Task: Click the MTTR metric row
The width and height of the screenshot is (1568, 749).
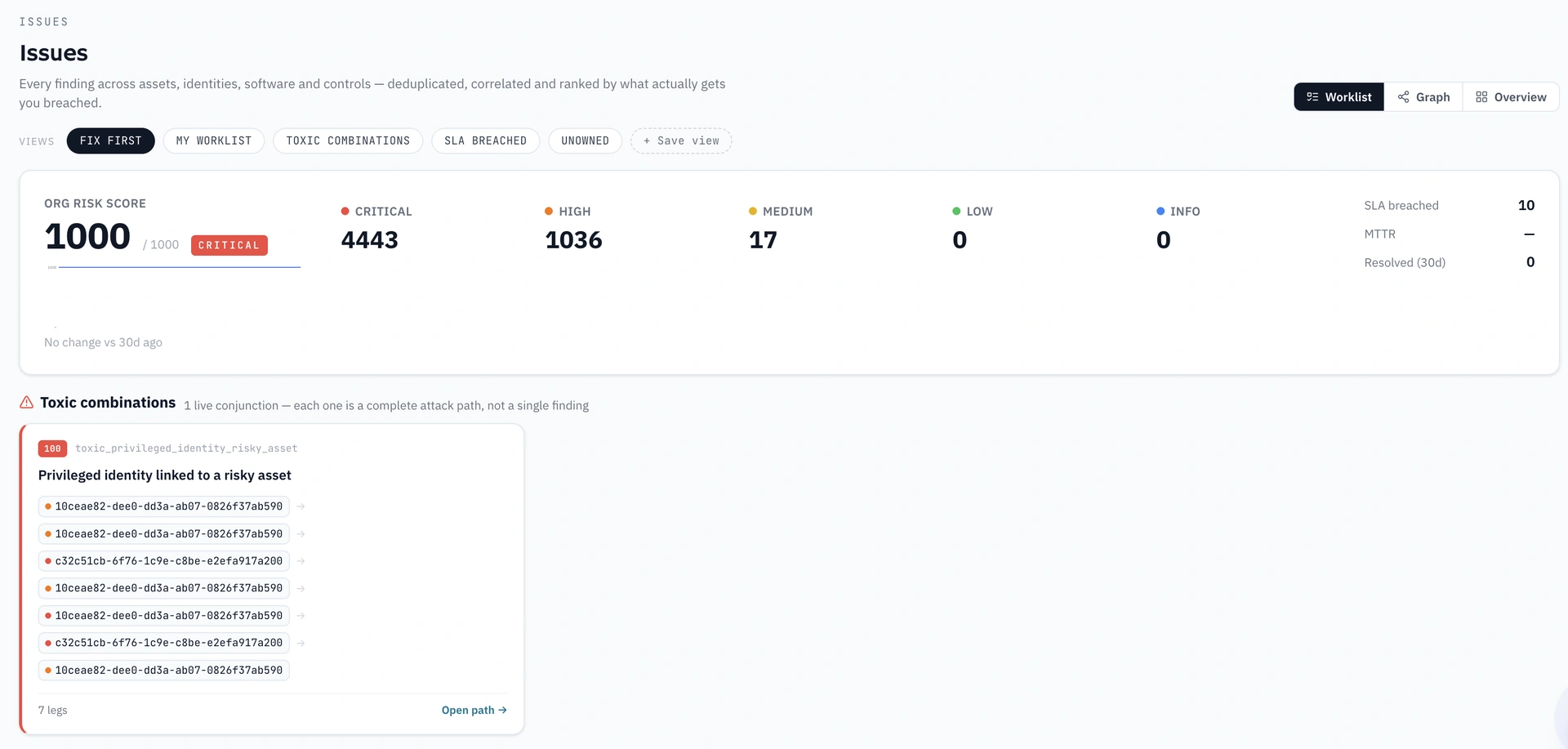Action: tap(1450, 234)
